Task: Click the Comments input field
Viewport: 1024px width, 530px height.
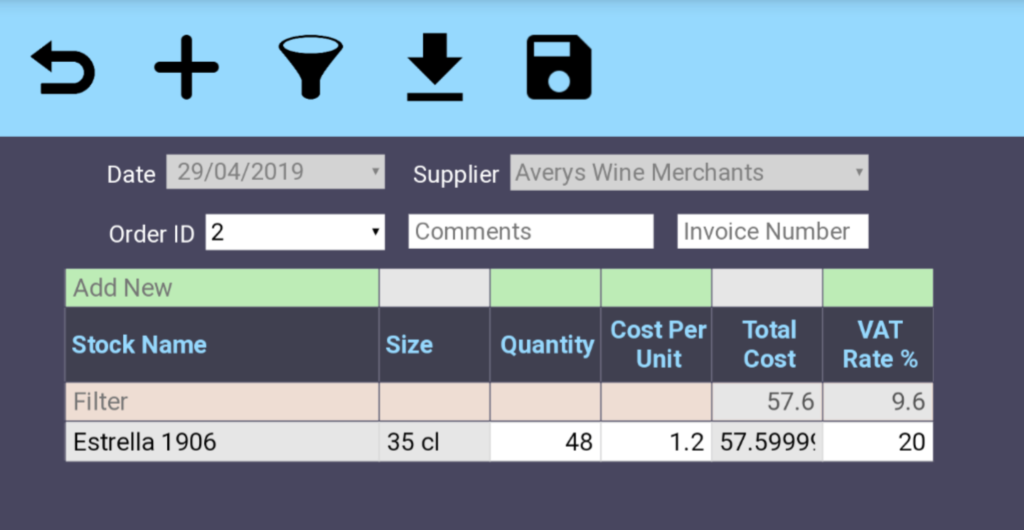Action: (x=530, y=232)
